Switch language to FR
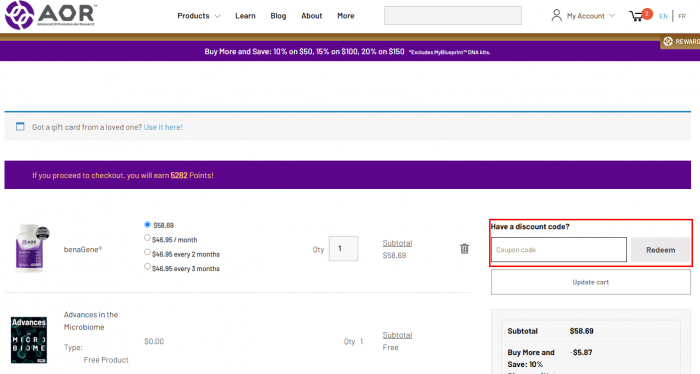Screen dimensions: 700x374 pyautogui.click(x=682, y=16)
